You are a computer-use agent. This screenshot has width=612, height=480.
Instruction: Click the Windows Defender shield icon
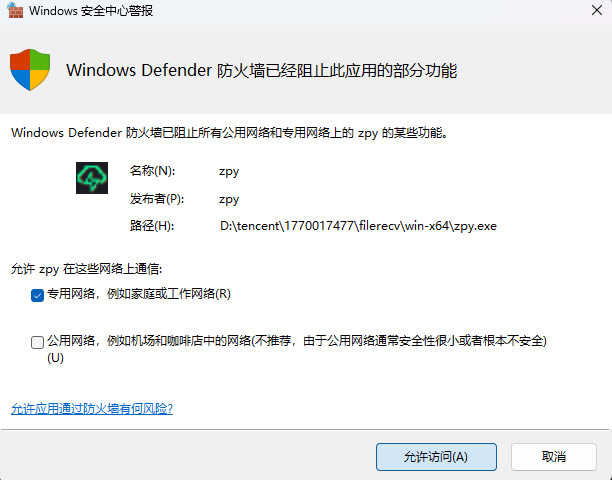(30, 70)
